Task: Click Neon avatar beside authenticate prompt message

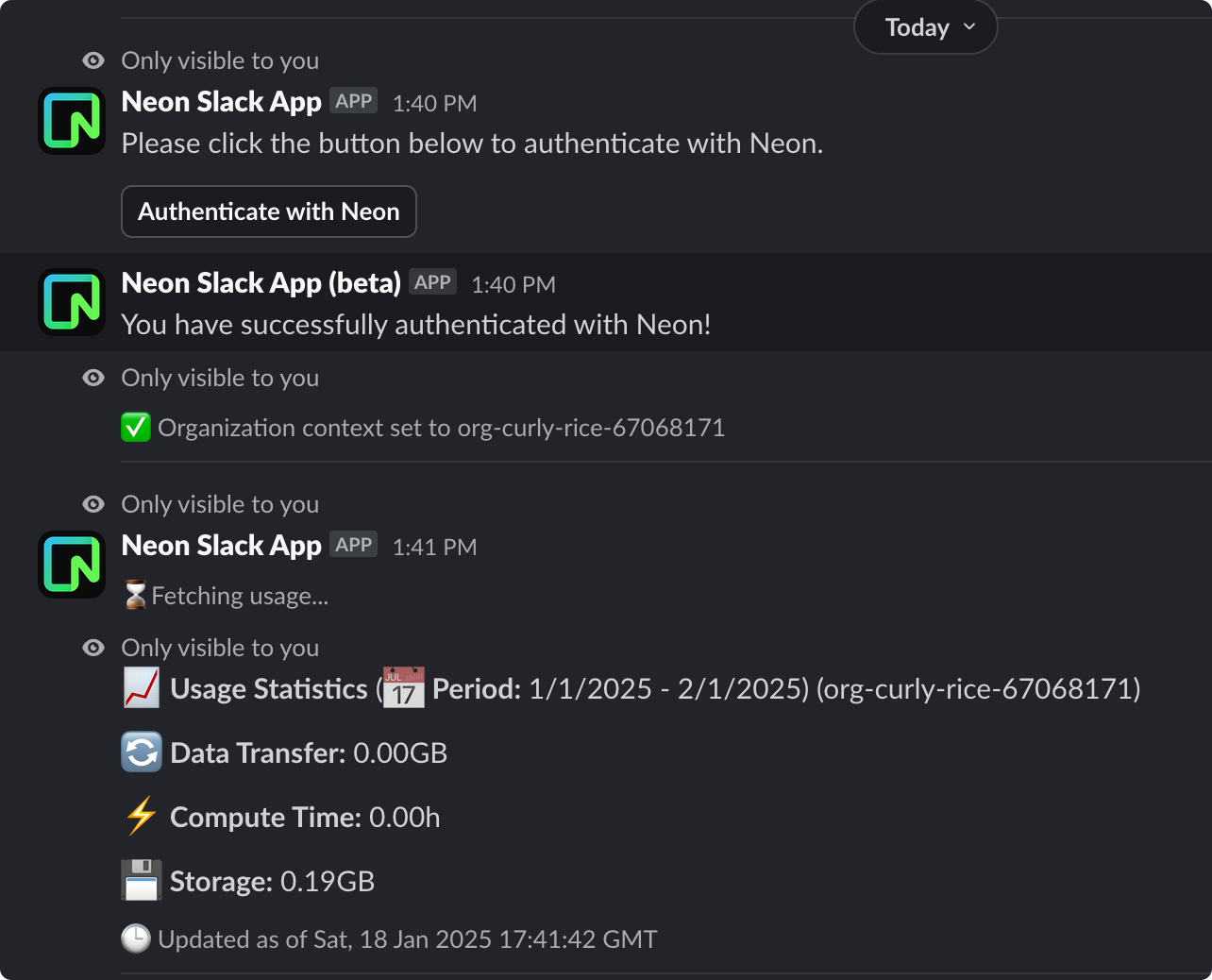Action: (72, 121)
